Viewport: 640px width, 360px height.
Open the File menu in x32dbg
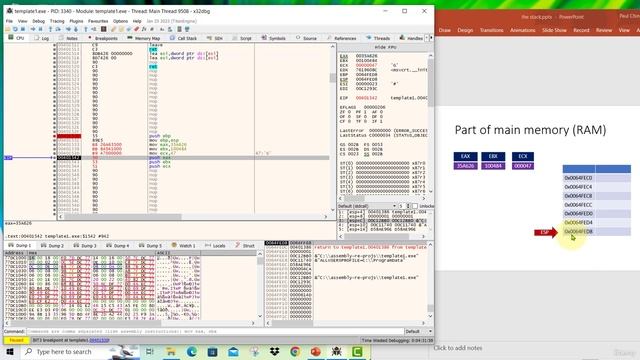pos(9,21)
